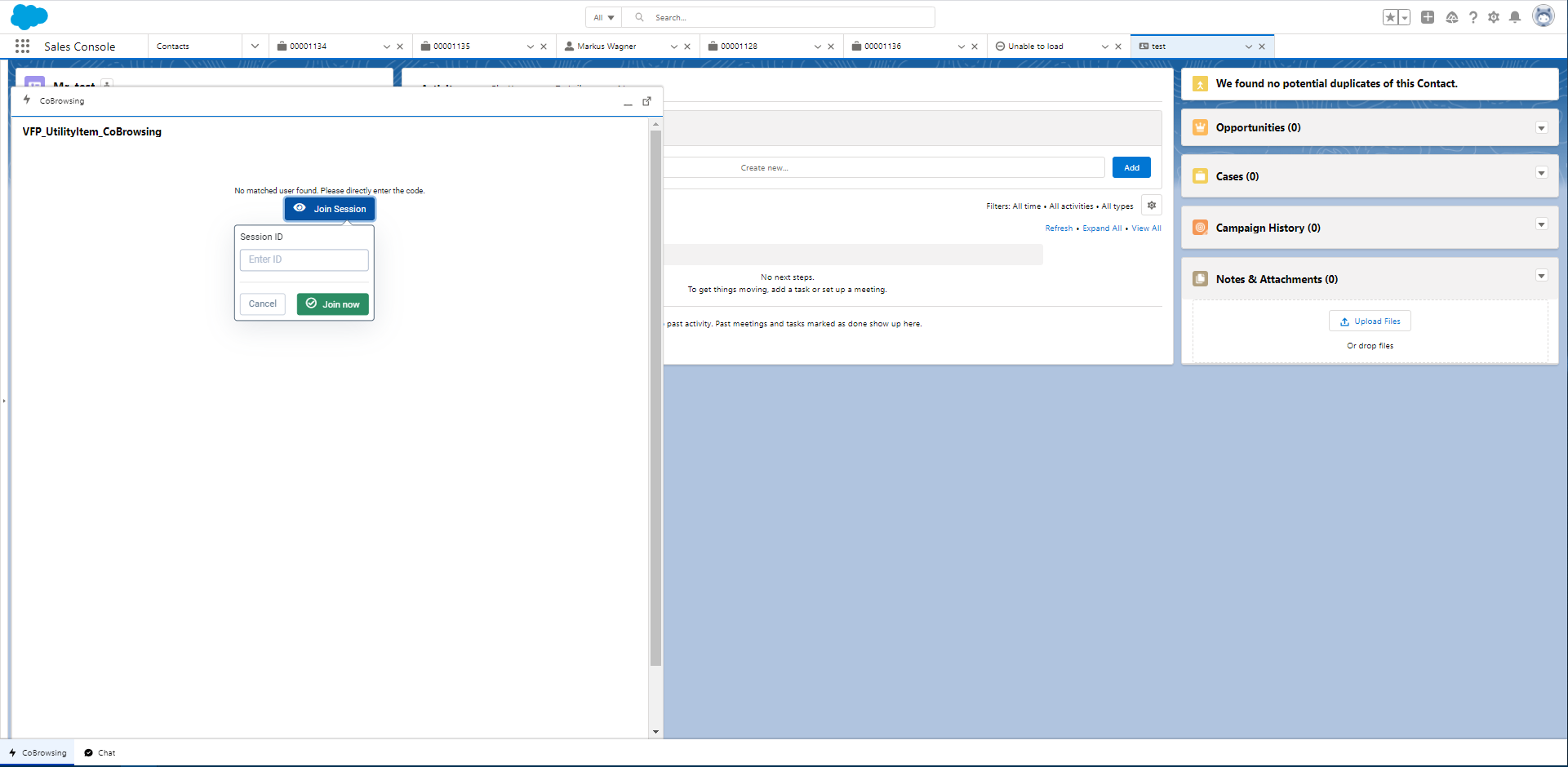1568x767 pixels.
Task: Close the Markus Wagner tab
Action: click(x=687, y=47)
